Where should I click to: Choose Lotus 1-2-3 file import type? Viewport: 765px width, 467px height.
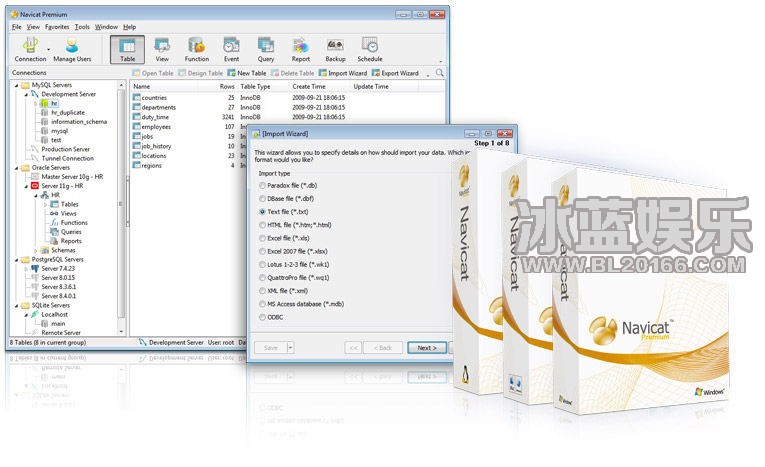(294, 264)
